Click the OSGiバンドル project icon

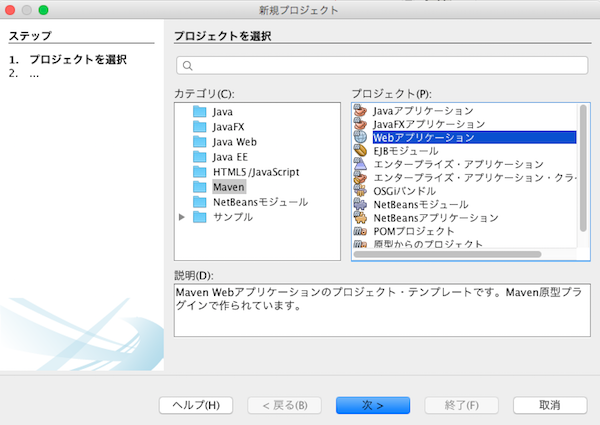click(x=360, y=191)
